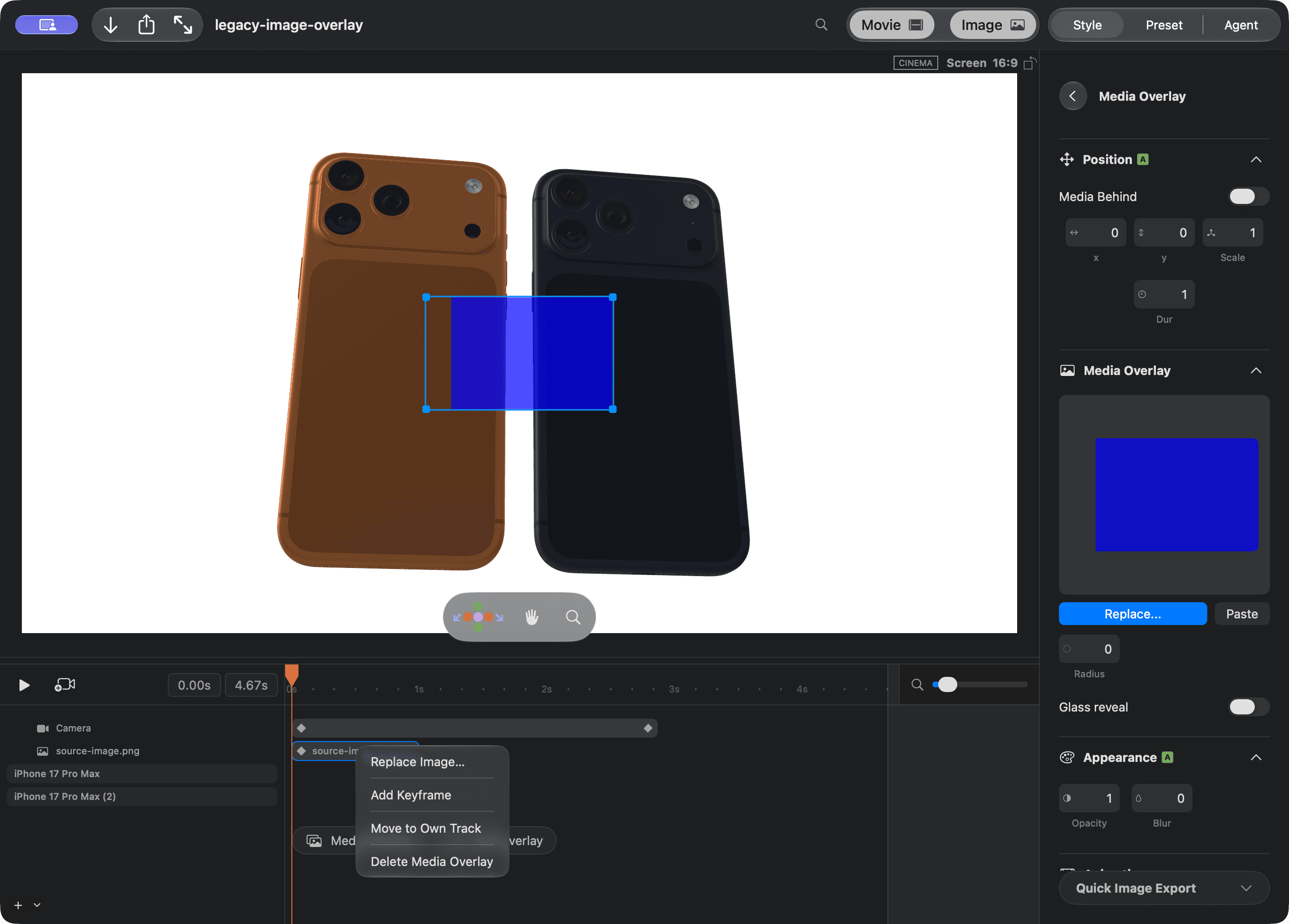Click the expand fullscreen arrows icon
Image resolution: width=1289 pixels, height=924 pixels.
point(183,25)
